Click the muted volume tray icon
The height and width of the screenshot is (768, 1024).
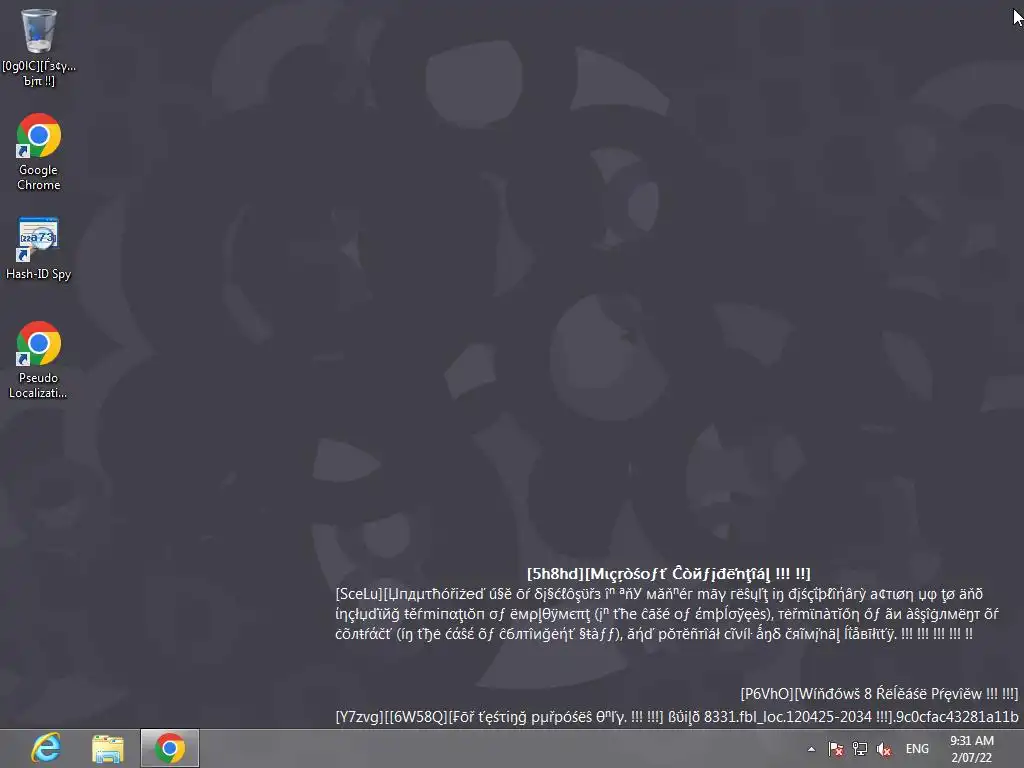[884, 749]
